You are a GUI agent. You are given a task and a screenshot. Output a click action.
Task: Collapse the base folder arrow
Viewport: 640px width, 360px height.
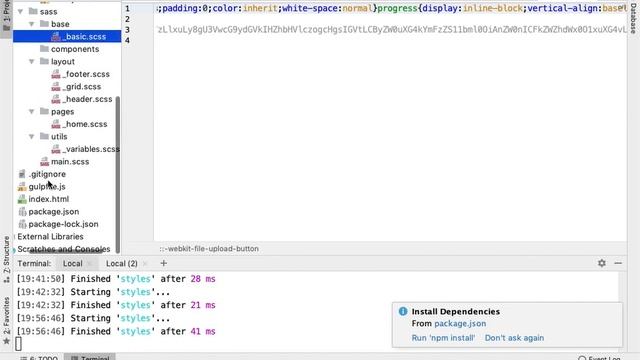(x=31, y=24)
